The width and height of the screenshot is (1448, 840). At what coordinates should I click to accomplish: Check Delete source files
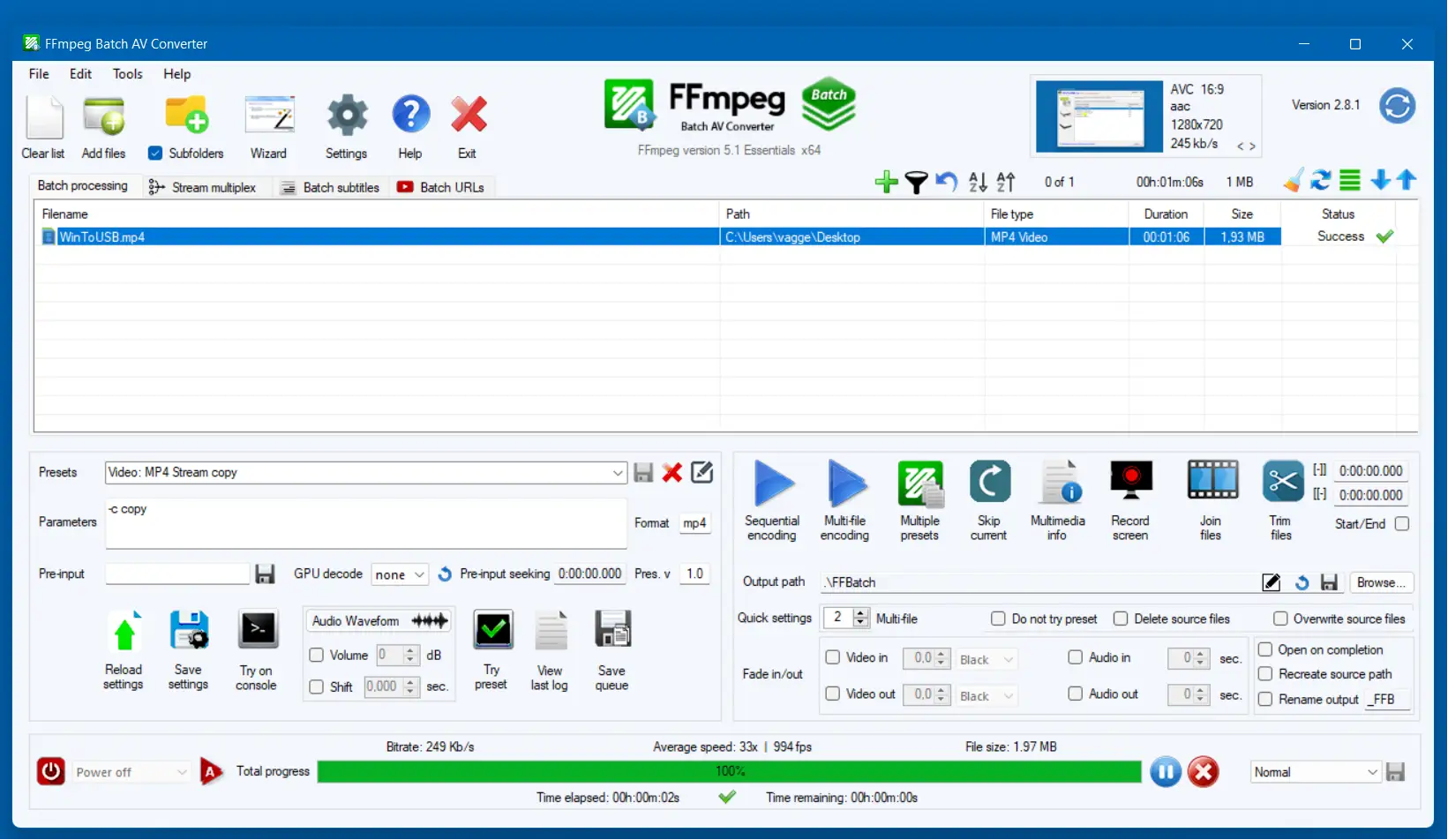(x=1121, y=619)
